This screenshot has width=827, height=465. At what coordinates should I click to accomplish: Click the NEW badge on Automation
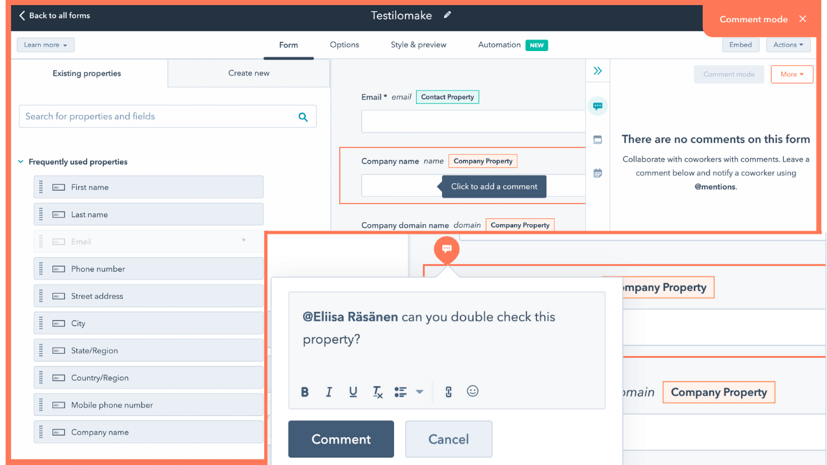click(536, 45)
